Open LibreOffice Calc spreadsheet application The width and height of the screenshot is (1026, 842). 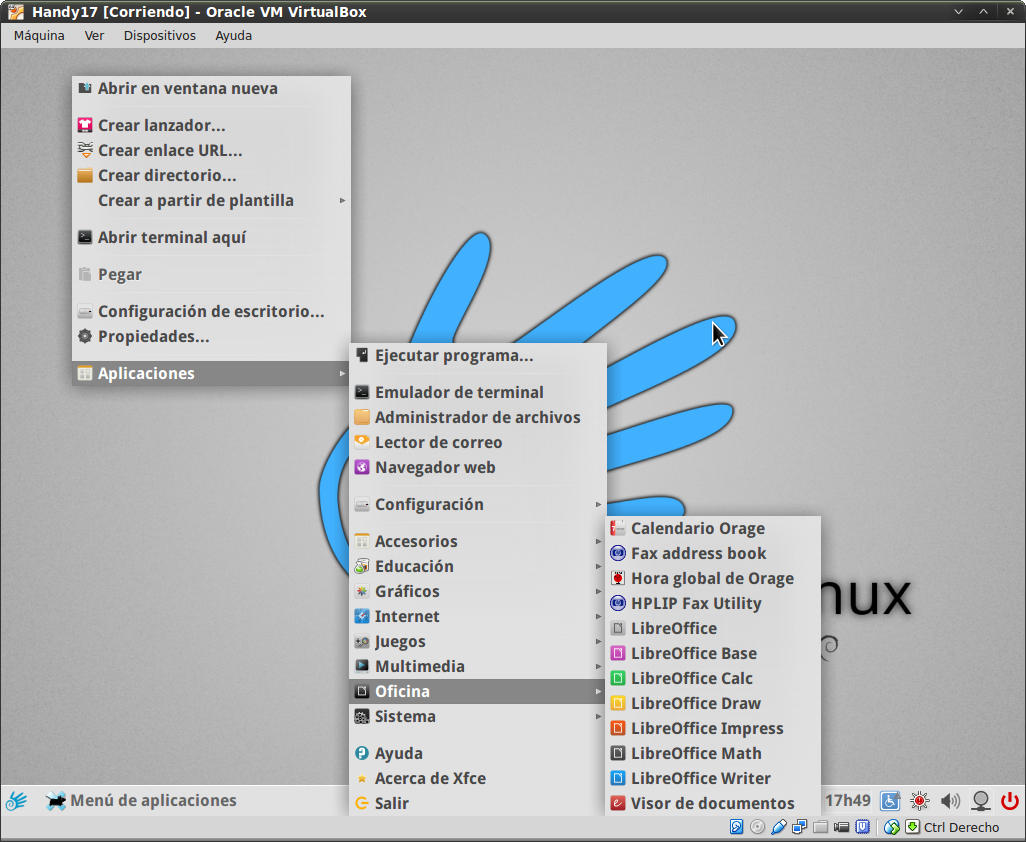(x=691, y=678)
